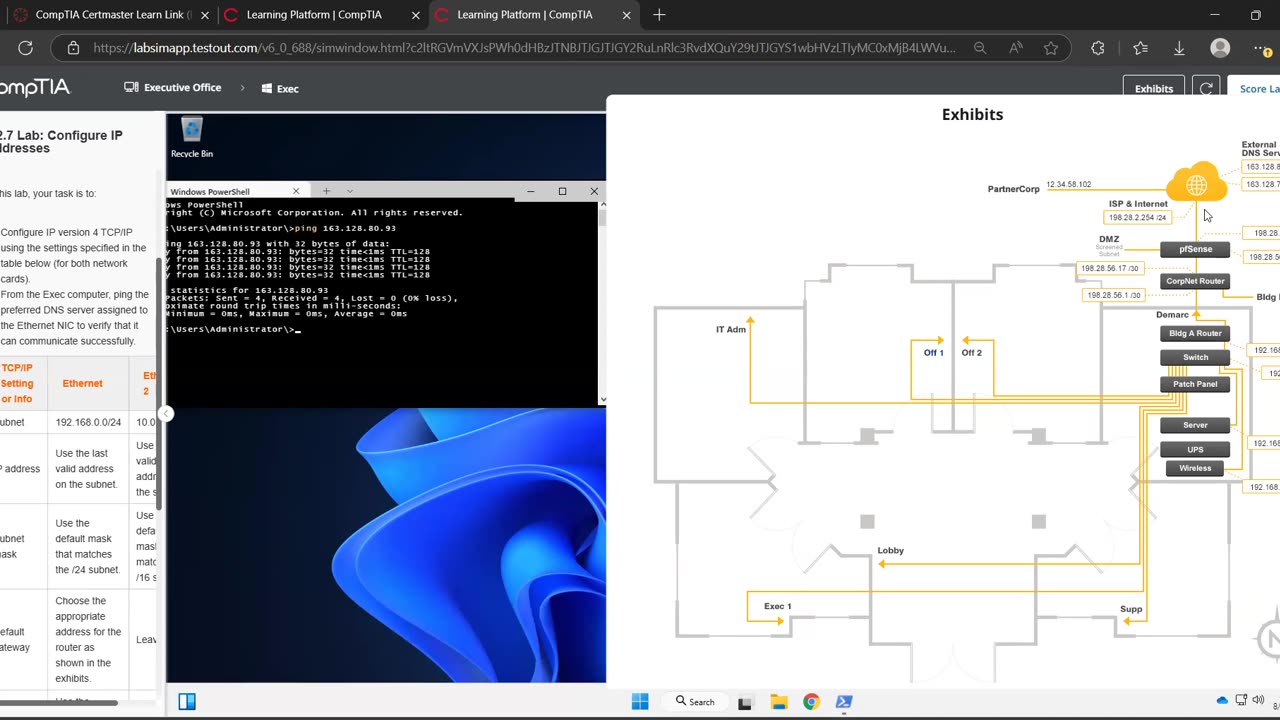This screenshot has width=1280, height=720.
Task: Click the Off 1 room label
Action: click(934, 352)
